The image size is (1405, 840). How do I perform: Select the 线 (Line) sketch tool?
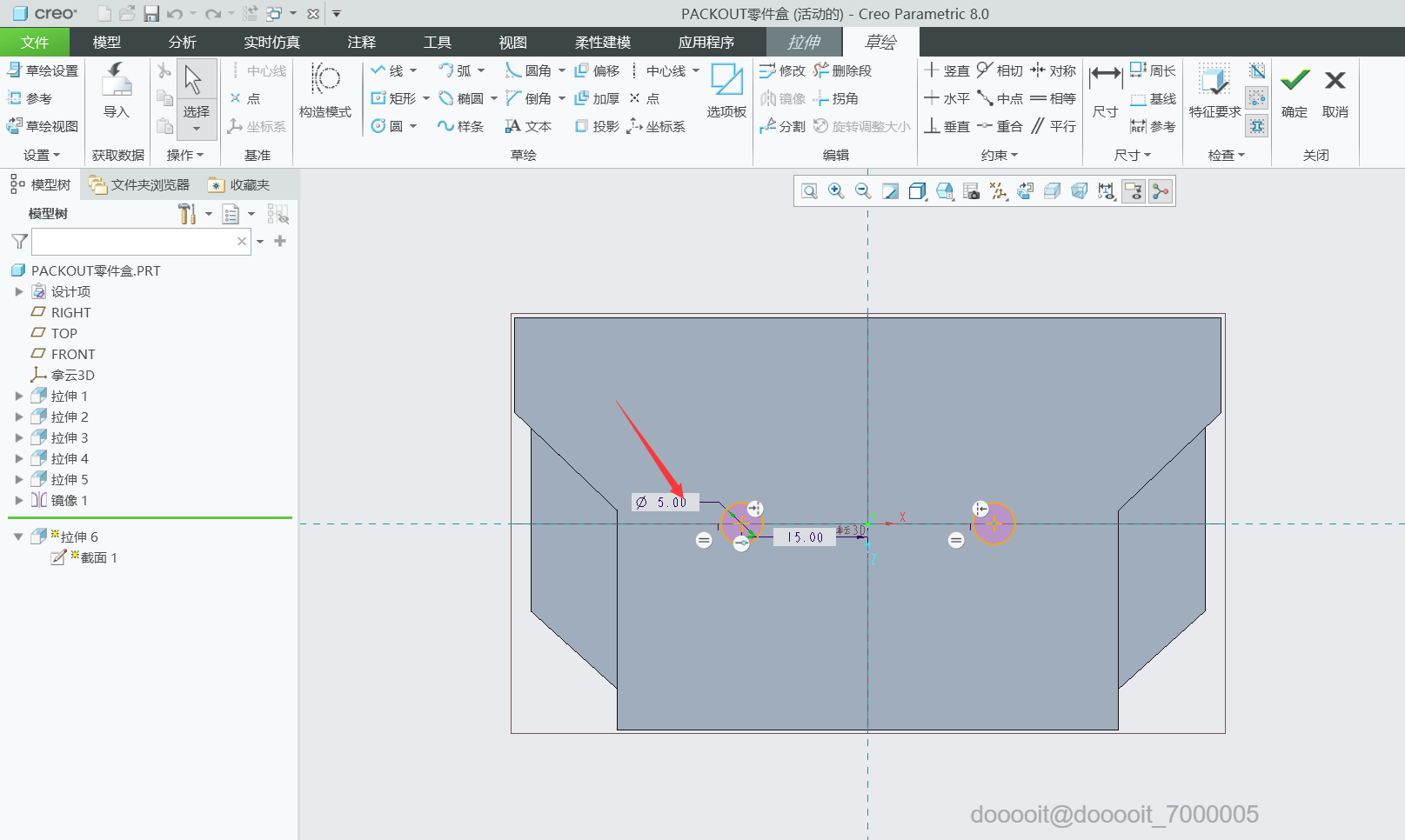point(387,70)
